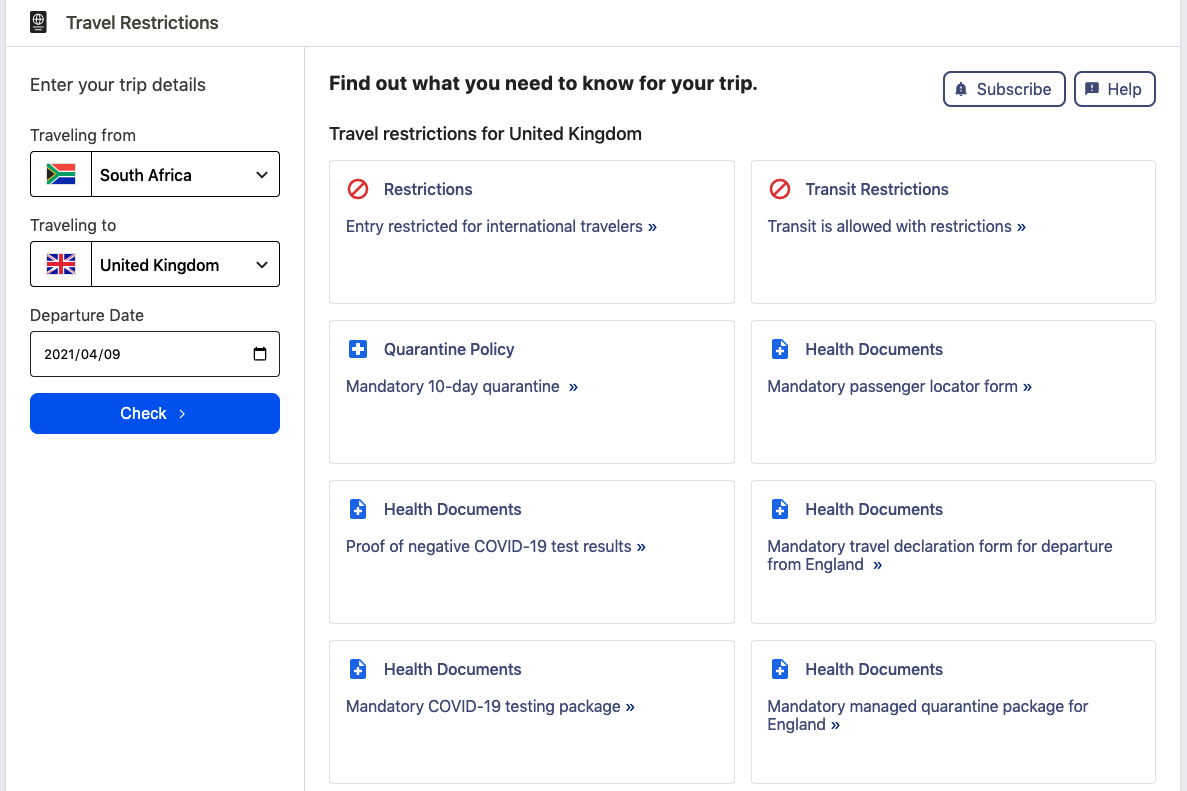Open Mandatory managed quarantine package for England link
The width and height of the screenshot is (1187, 791).
[x=927, y=715]
